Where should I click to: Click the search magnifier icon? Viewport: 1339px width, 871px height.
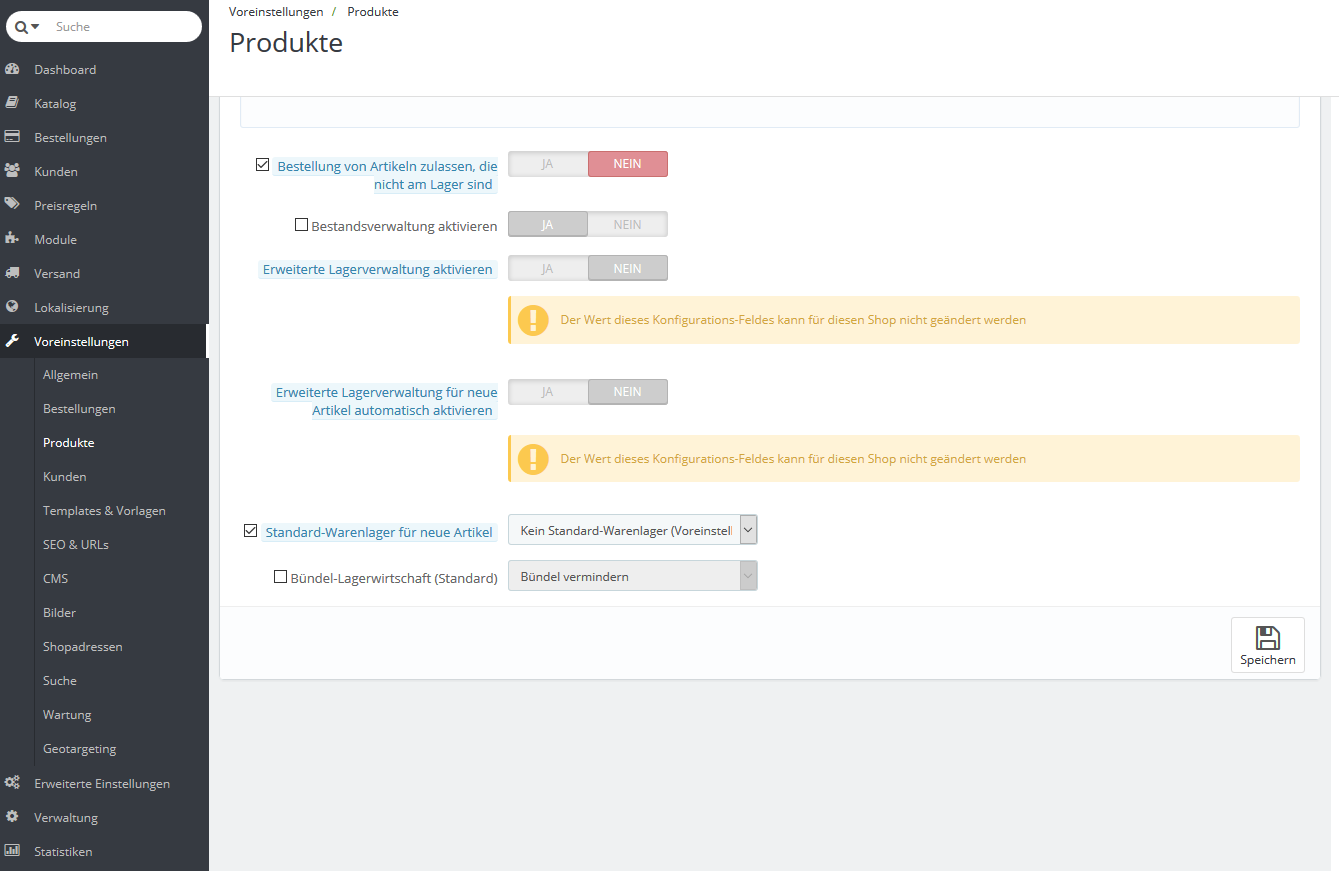pos(21,27)
